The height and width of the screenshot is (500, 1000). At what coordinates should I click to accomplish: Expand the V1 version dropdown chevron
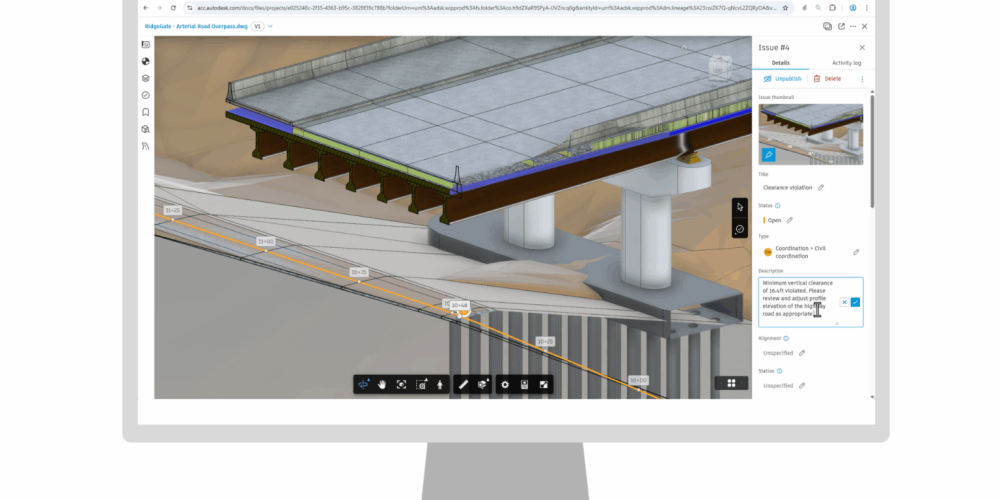point(270,27)
